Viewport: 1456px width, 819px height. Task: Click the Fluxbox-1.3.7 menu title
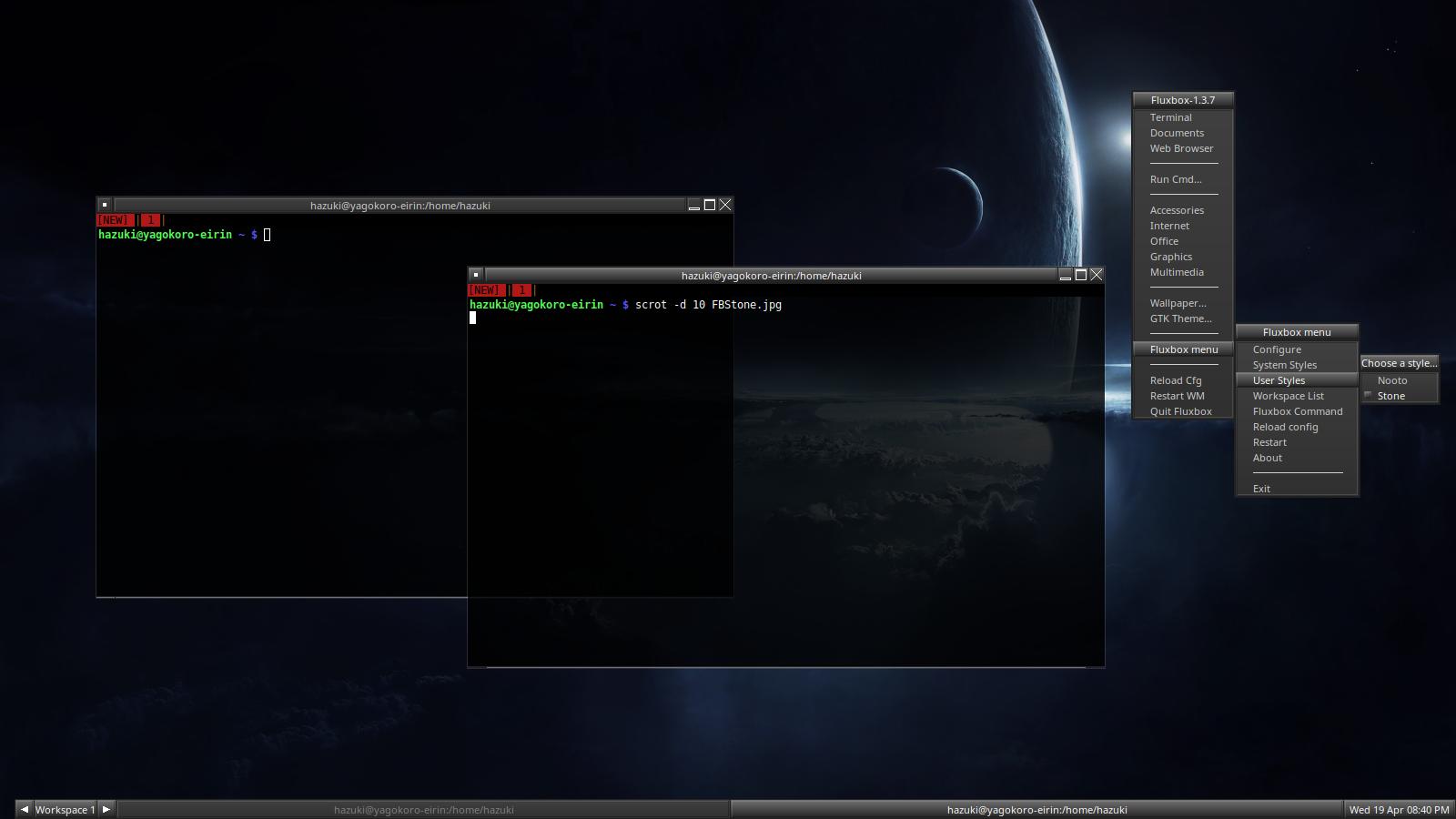pyautogui.click(x=1183, y=100)
